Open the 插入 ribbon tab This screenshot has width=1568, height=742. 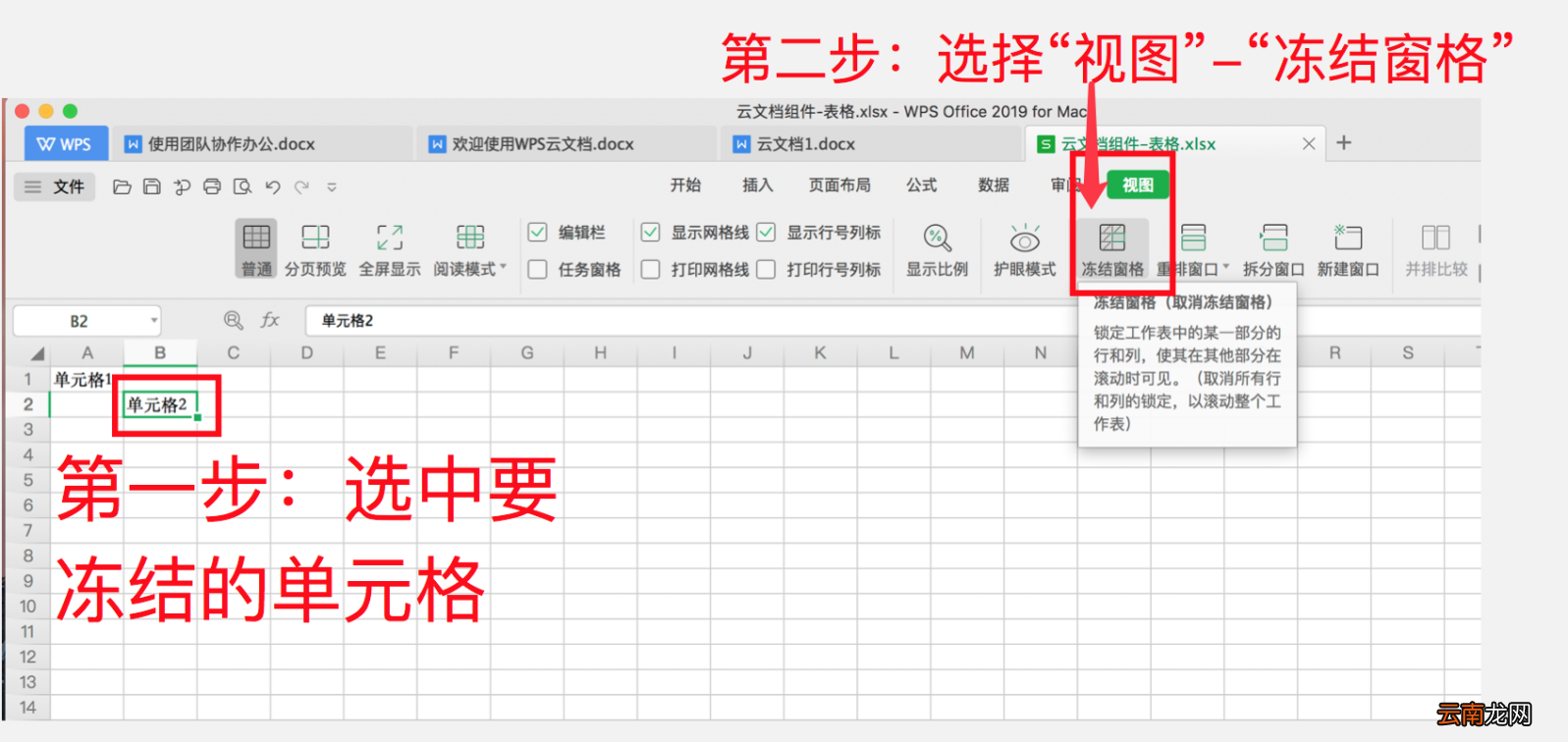[x=757, y=185]
